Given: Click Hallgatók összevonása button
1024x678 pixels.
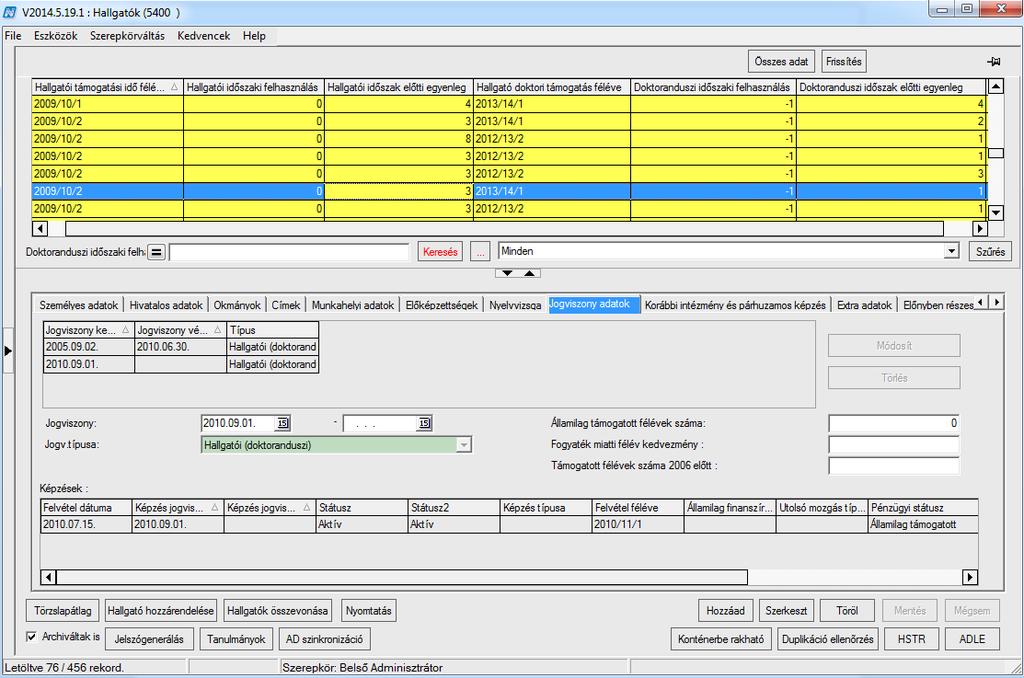Looking at the screenshot, I should click(278, 611).
